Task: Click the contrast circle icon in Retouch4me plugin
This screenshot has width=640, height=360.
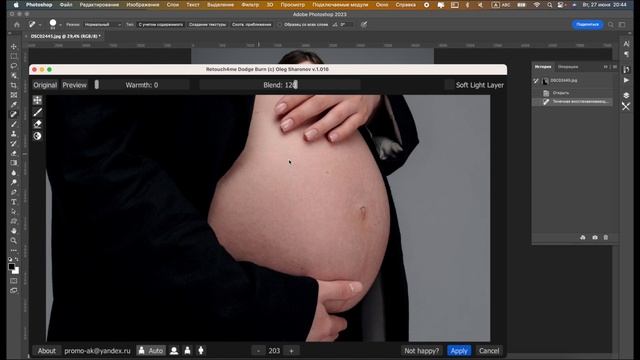Action: coord(38,136)
